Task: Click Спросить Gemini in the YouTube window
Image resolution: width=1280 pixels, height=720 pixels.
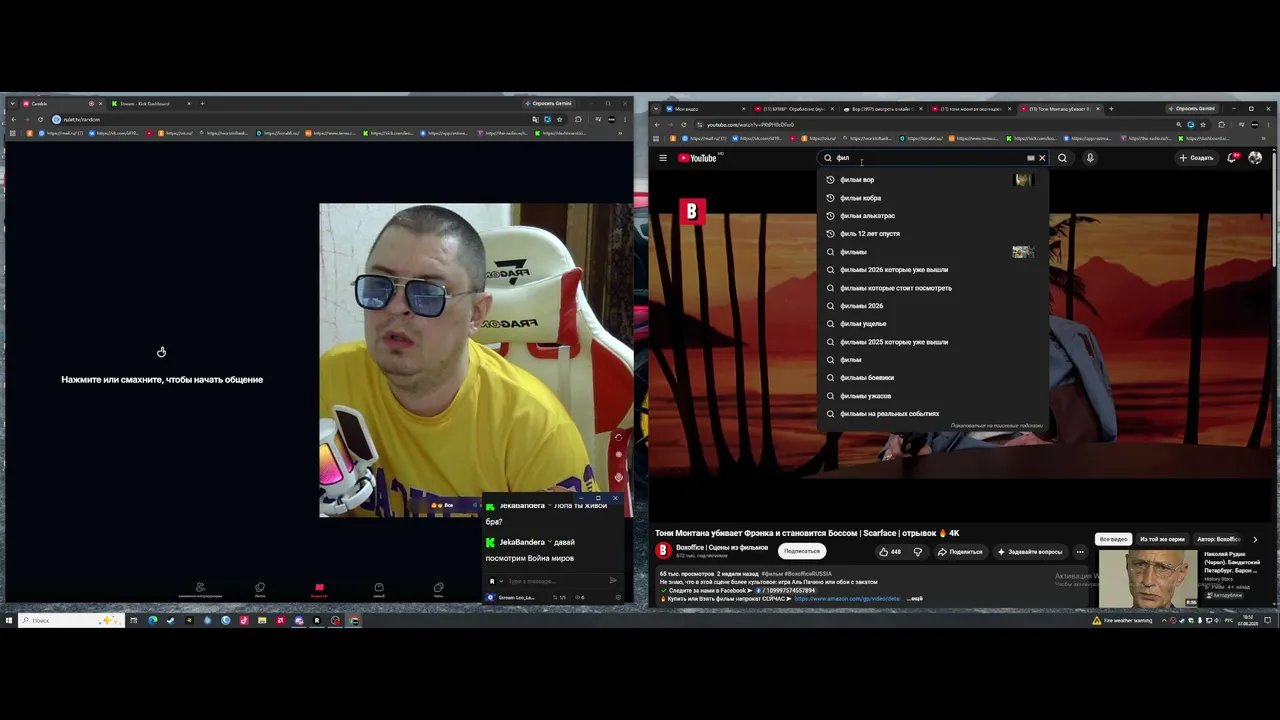Action: coord(1193,108)
